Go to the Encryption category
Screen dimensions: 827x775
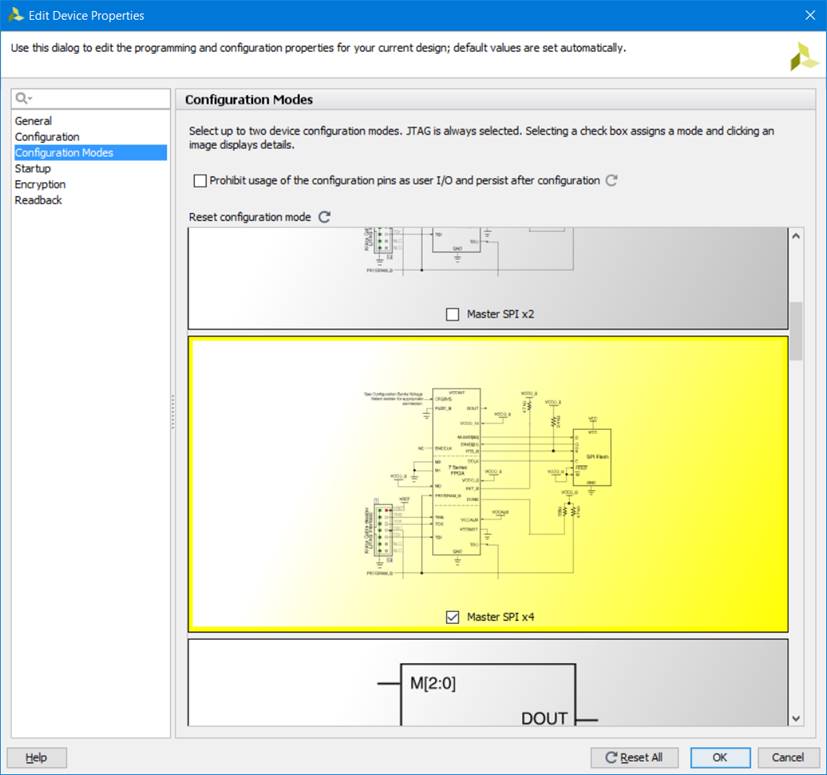coord(40,185)
